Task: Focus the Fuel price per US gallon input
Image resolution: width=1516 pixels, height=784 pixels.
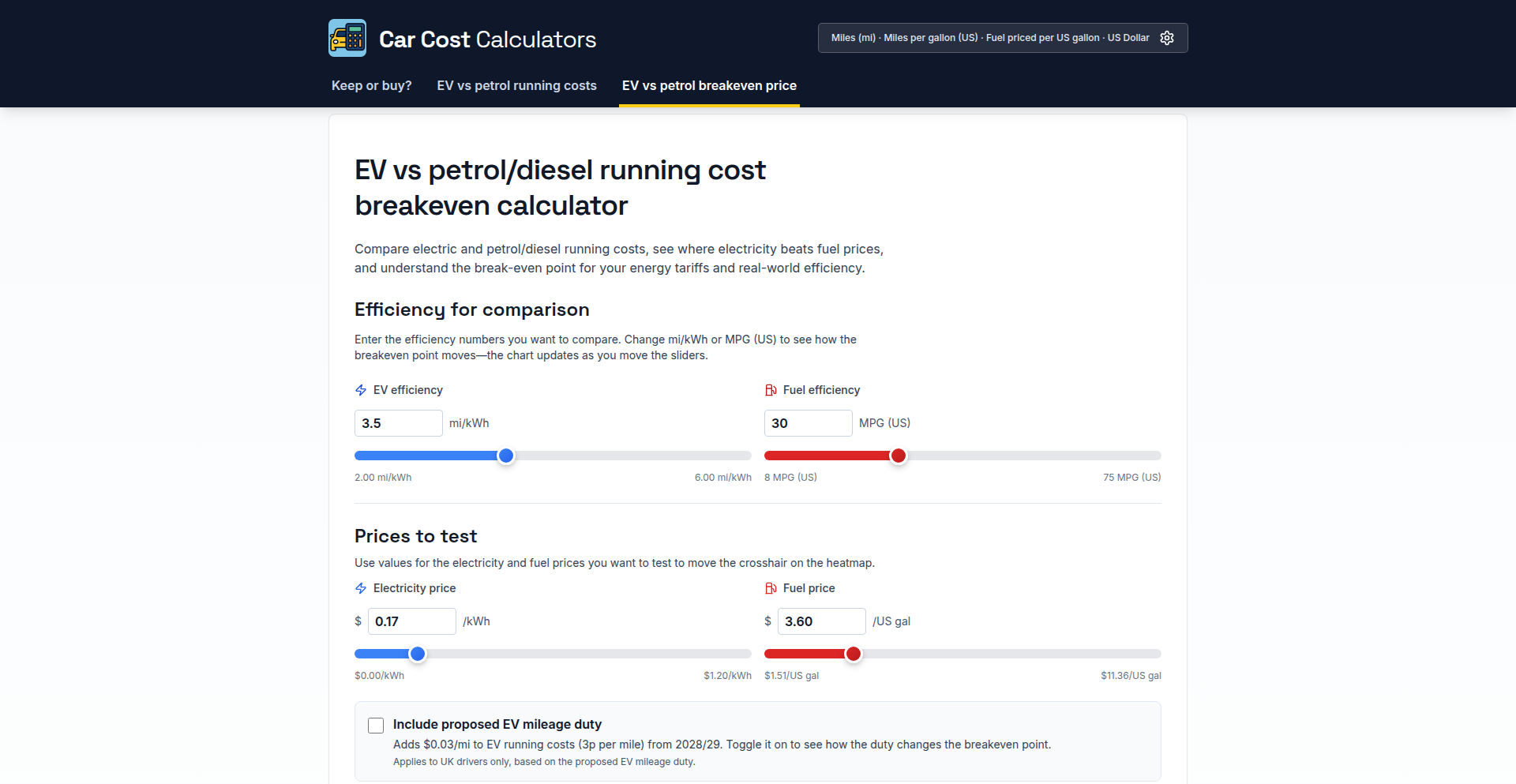Action: coord(821,621)
